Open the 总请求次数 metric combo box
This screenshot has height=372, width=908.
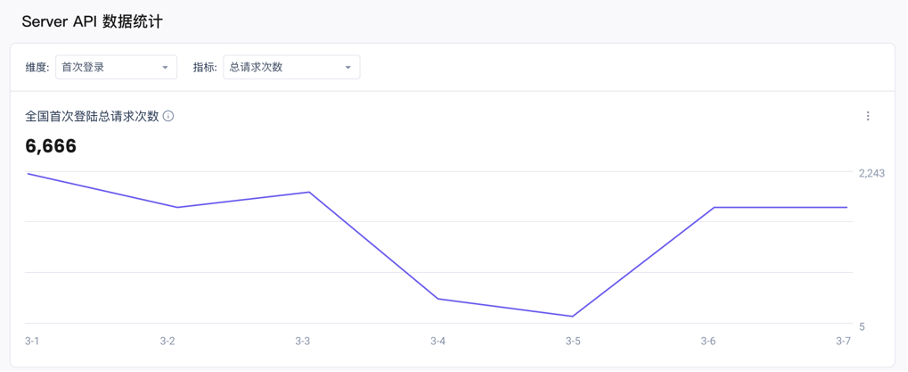click(x=292, y=67)
